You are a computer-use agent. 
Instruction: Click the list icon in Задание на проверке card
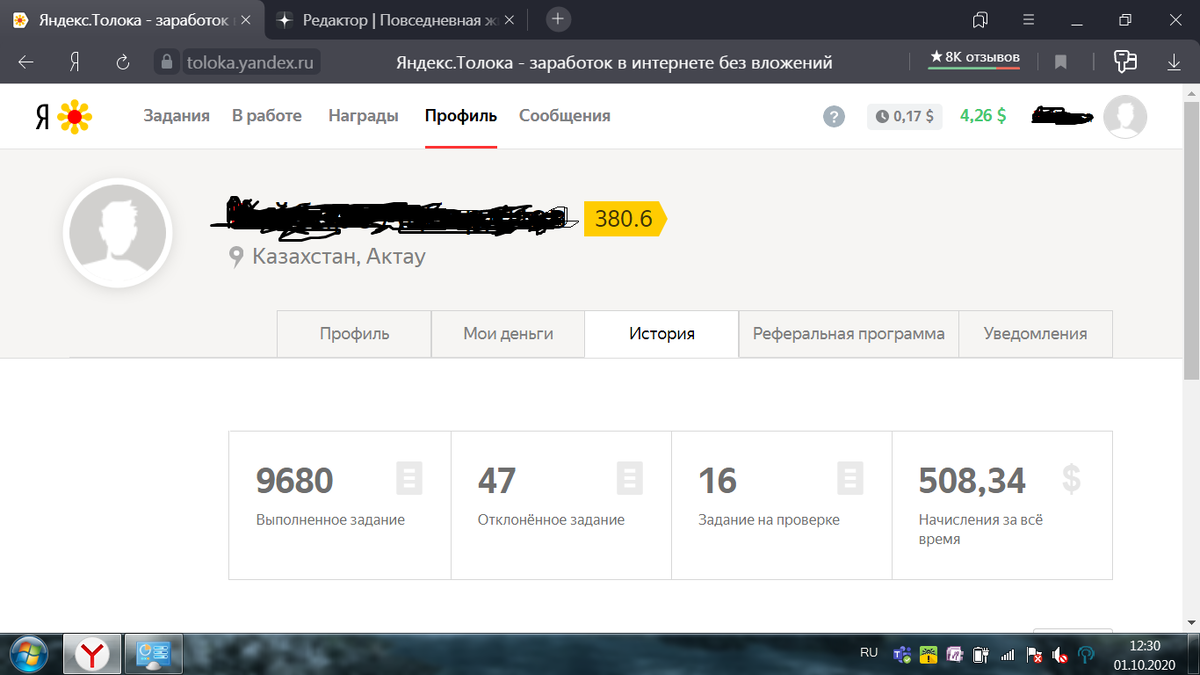pyautogui.click(x=849, y=479)
